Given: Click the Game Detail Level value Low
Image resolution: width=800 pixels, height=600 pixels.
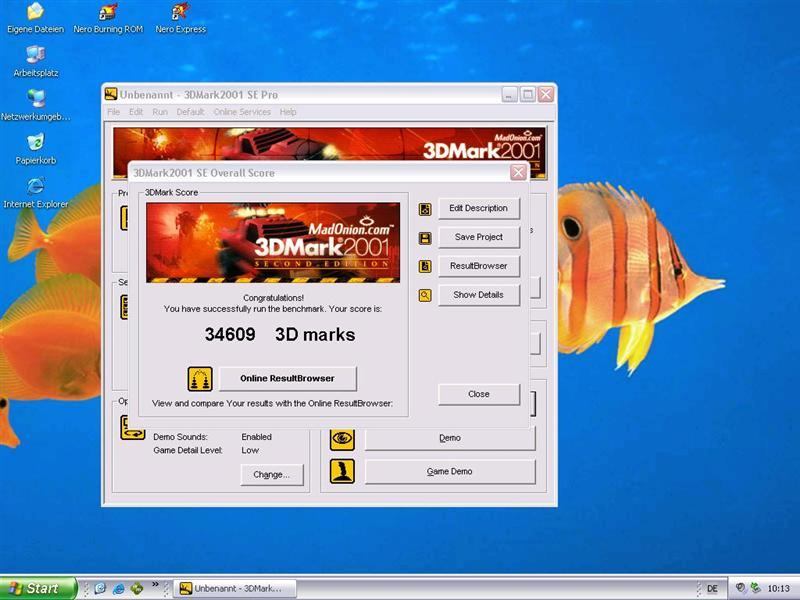Looking at the screenshot, I should pos(250,451).
